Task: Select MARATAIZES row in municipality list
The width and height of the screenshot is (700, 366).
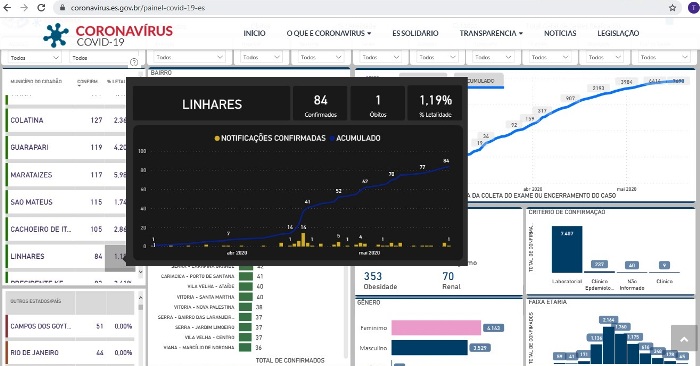Action: [x=67, y=175]
